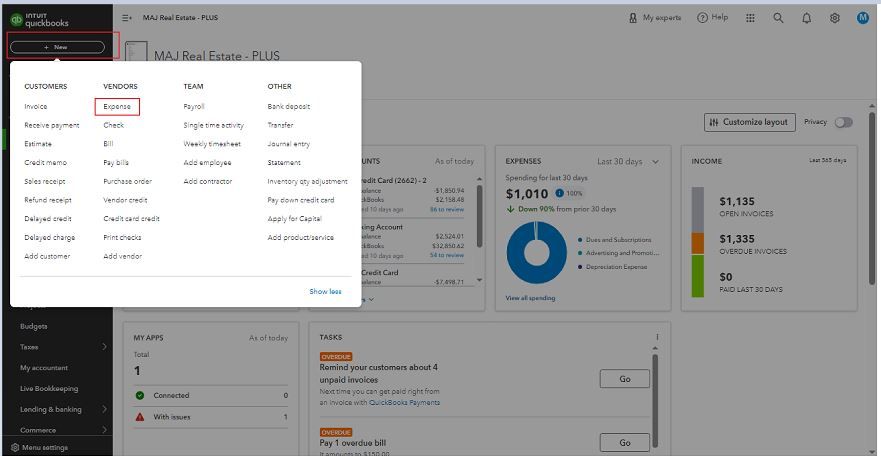Select Transfer under Other
This screenshot has width=881, height=456.
(x=280, y=125)
